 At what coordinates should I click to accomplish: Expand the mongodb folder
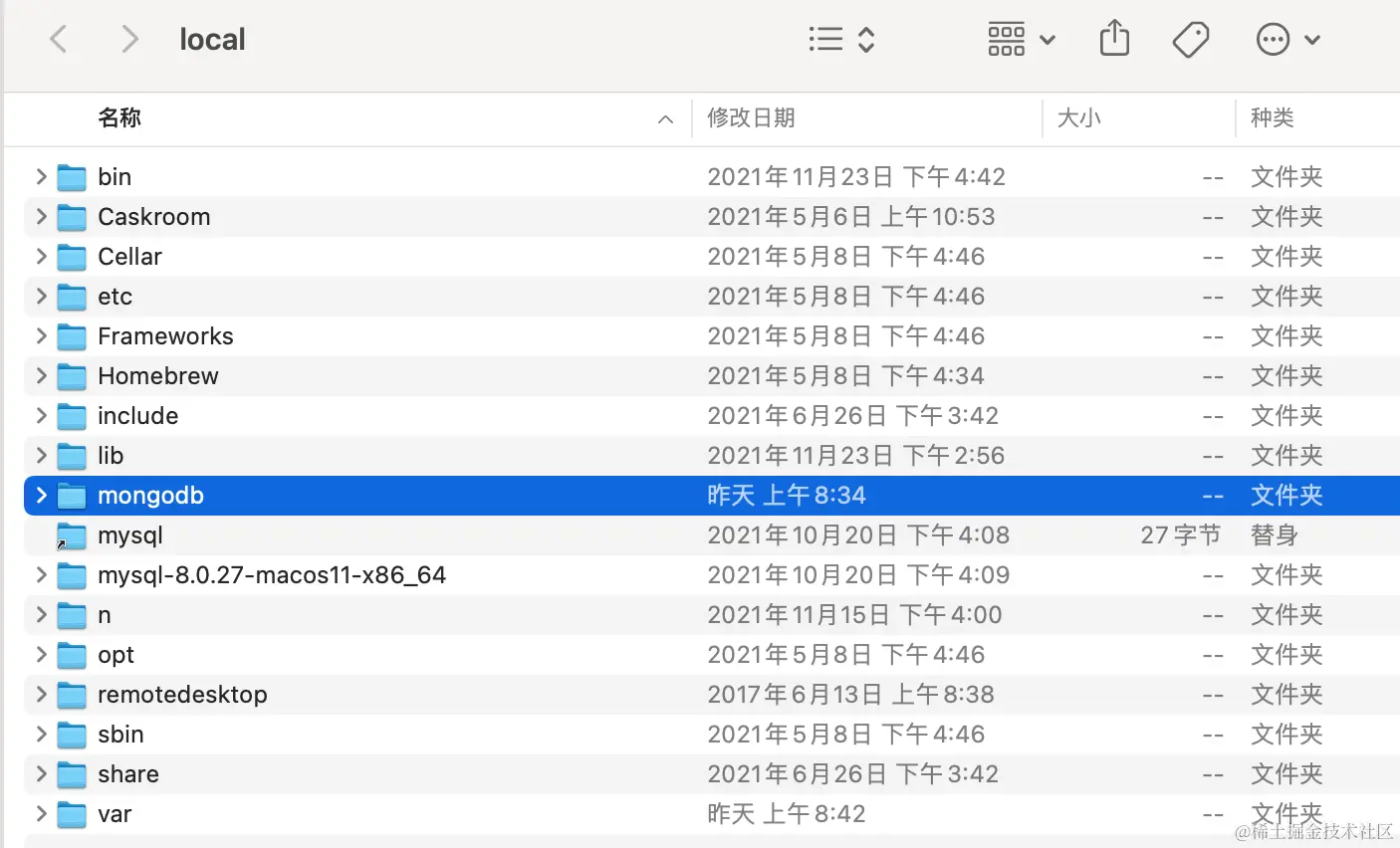click(41, 496)
